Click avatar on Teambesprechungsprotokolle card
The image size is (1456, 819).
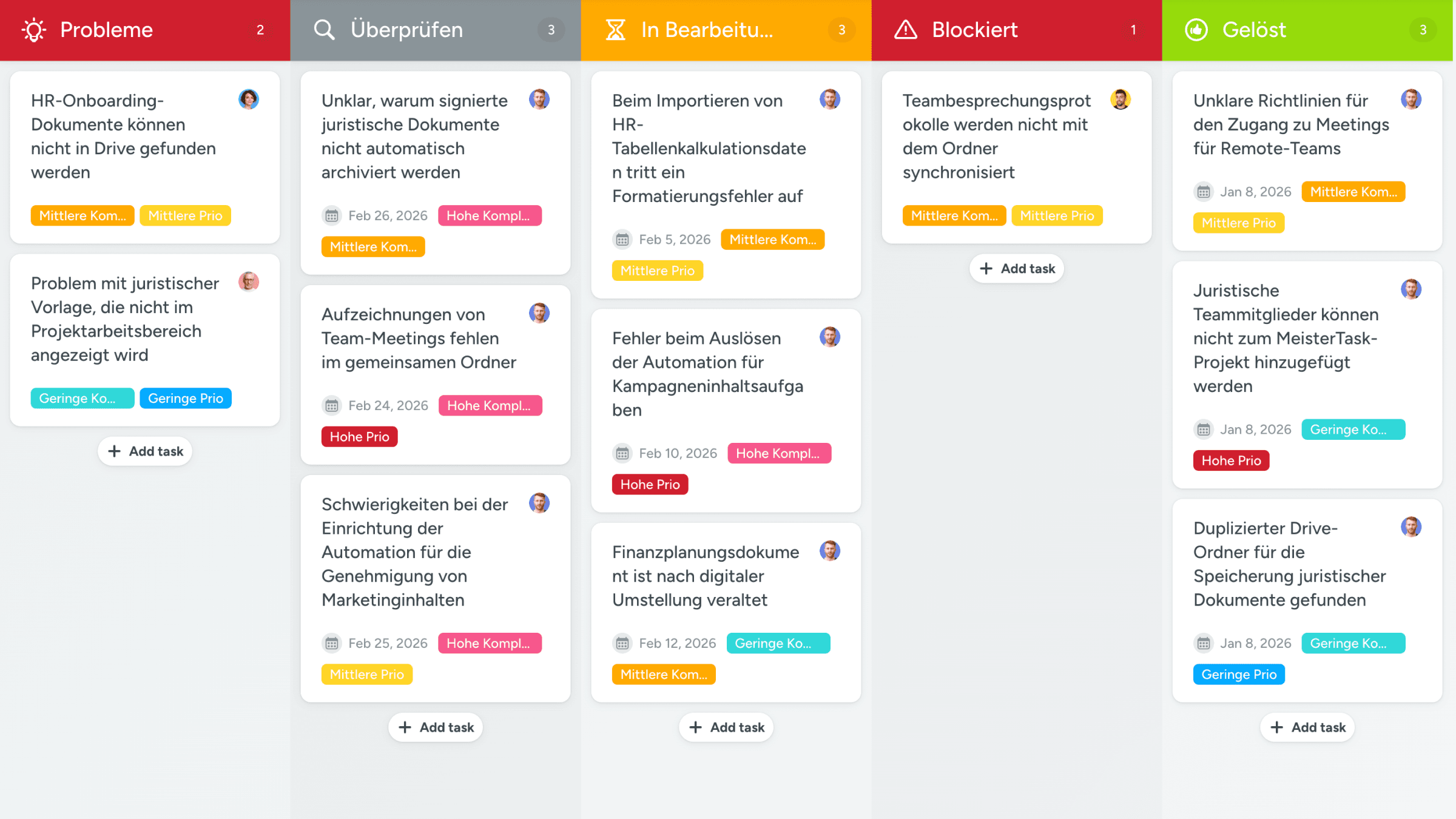(1120, 99)
